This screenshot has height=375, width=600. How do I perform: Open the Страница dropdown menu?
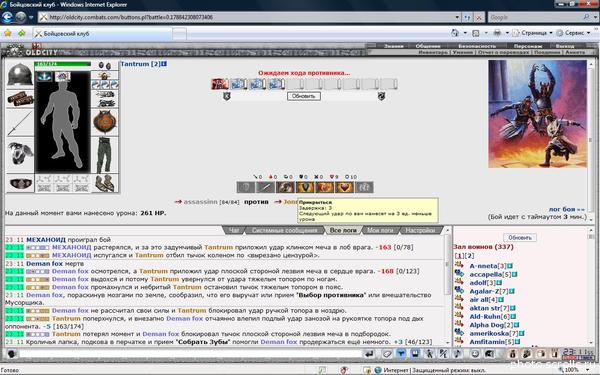tap(533, 33)
